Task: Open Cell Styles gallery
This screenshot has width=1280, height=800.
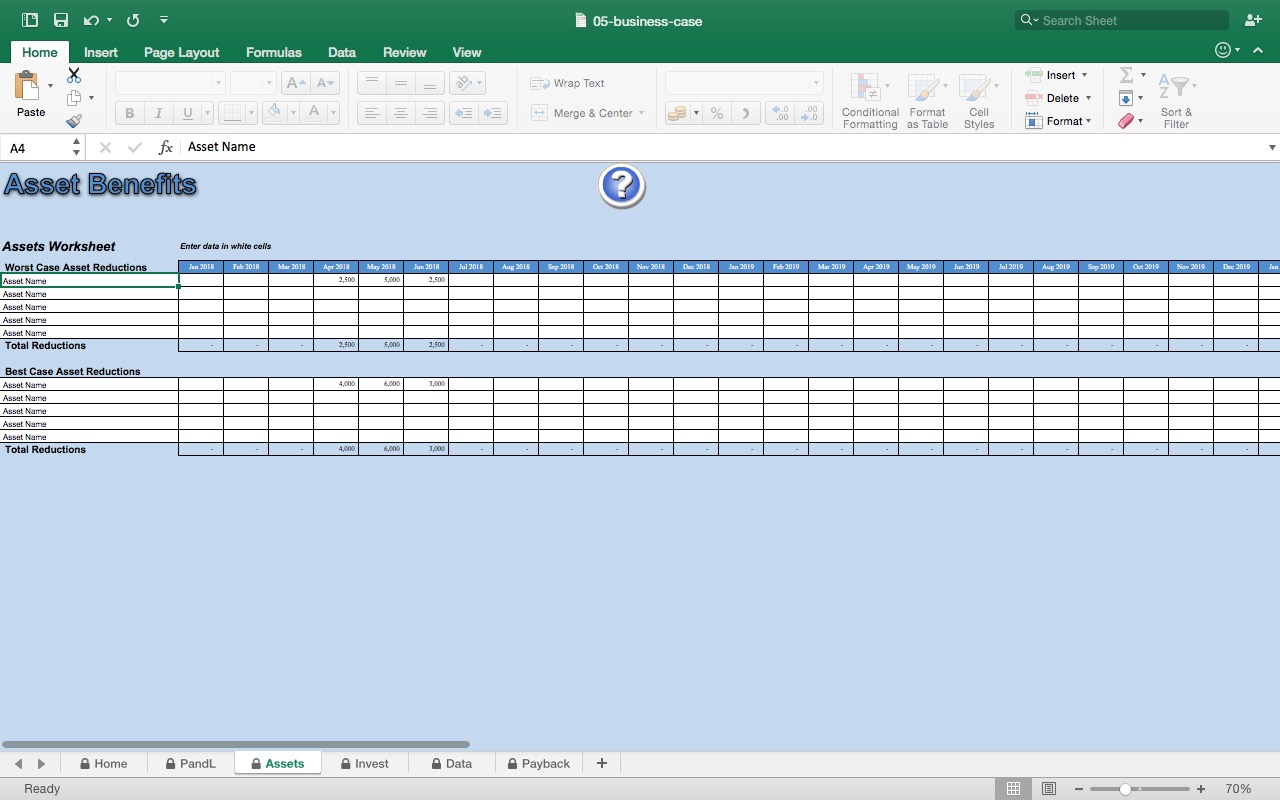Action: point(979,101)
